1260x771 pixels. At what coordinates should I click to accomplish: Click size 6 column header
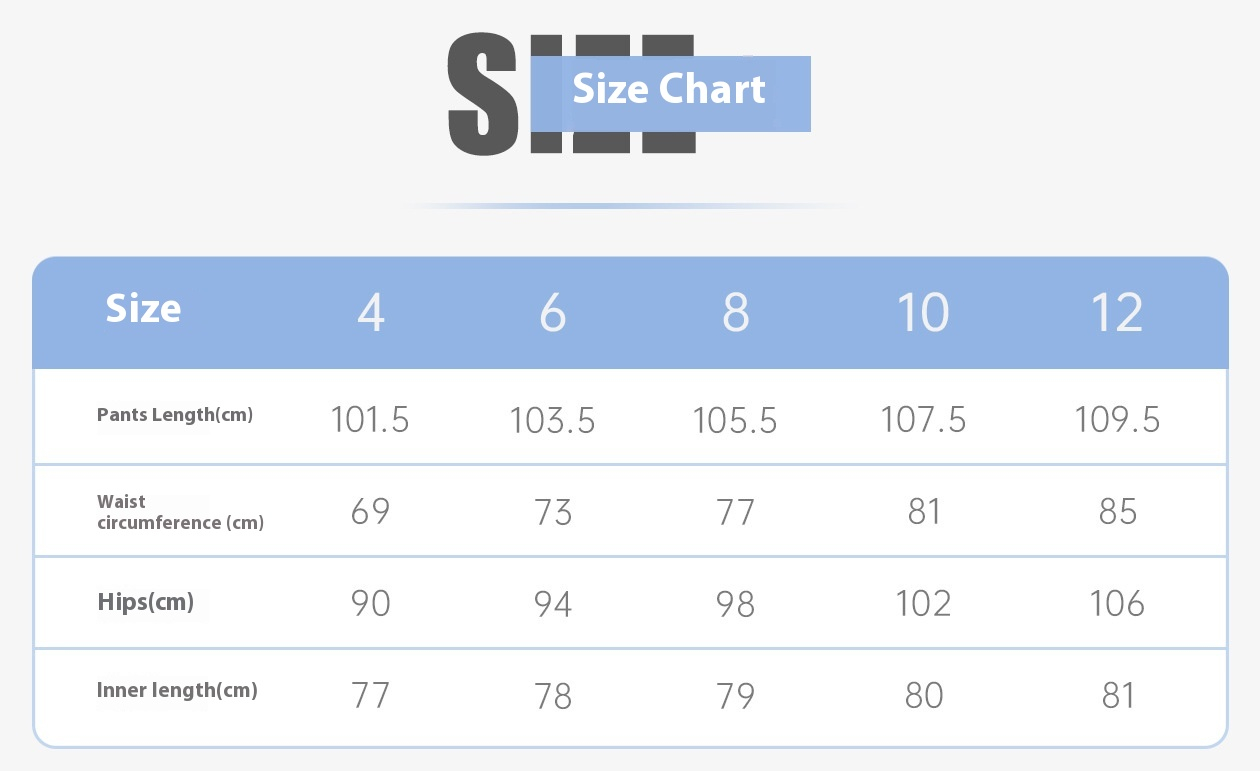coord(553,313)
